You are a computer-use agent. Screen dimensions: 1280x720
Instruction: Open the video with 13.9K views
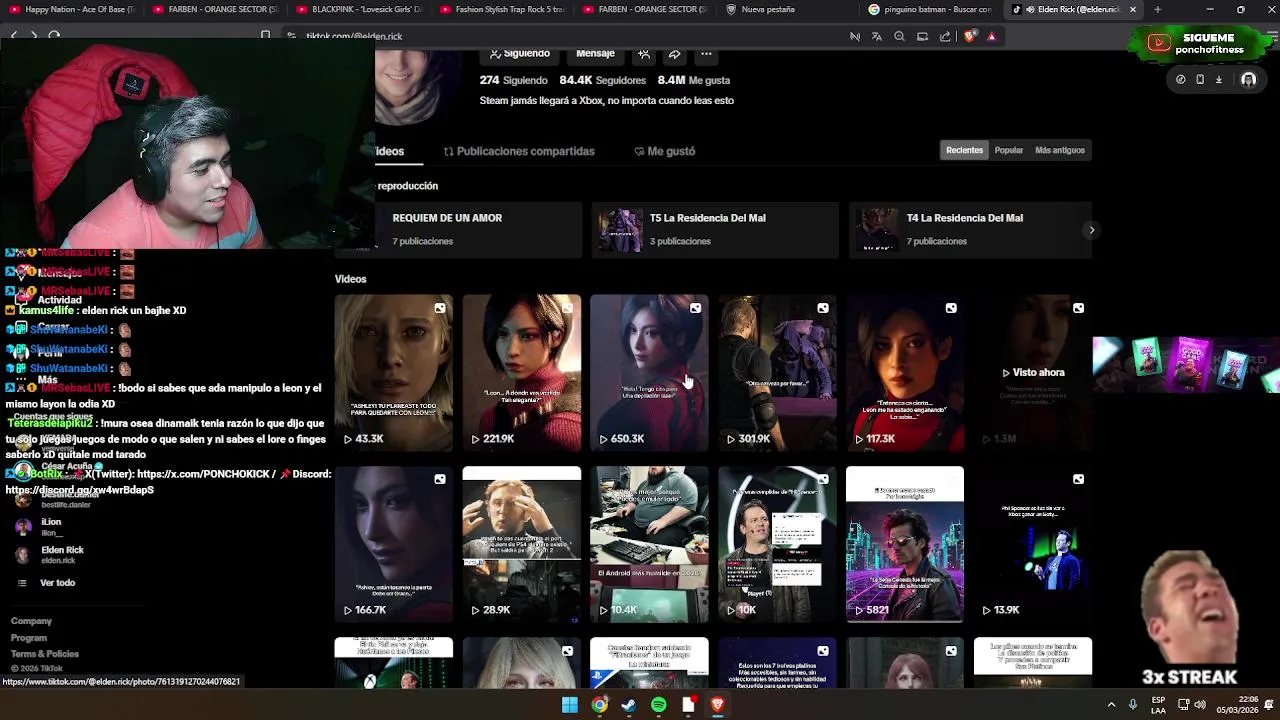(x=1033, y=544)
